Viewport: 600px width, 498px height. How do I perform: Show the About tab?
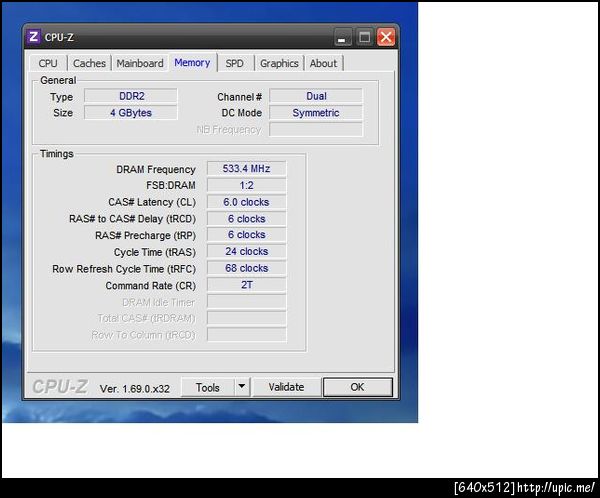coord(323,63)
